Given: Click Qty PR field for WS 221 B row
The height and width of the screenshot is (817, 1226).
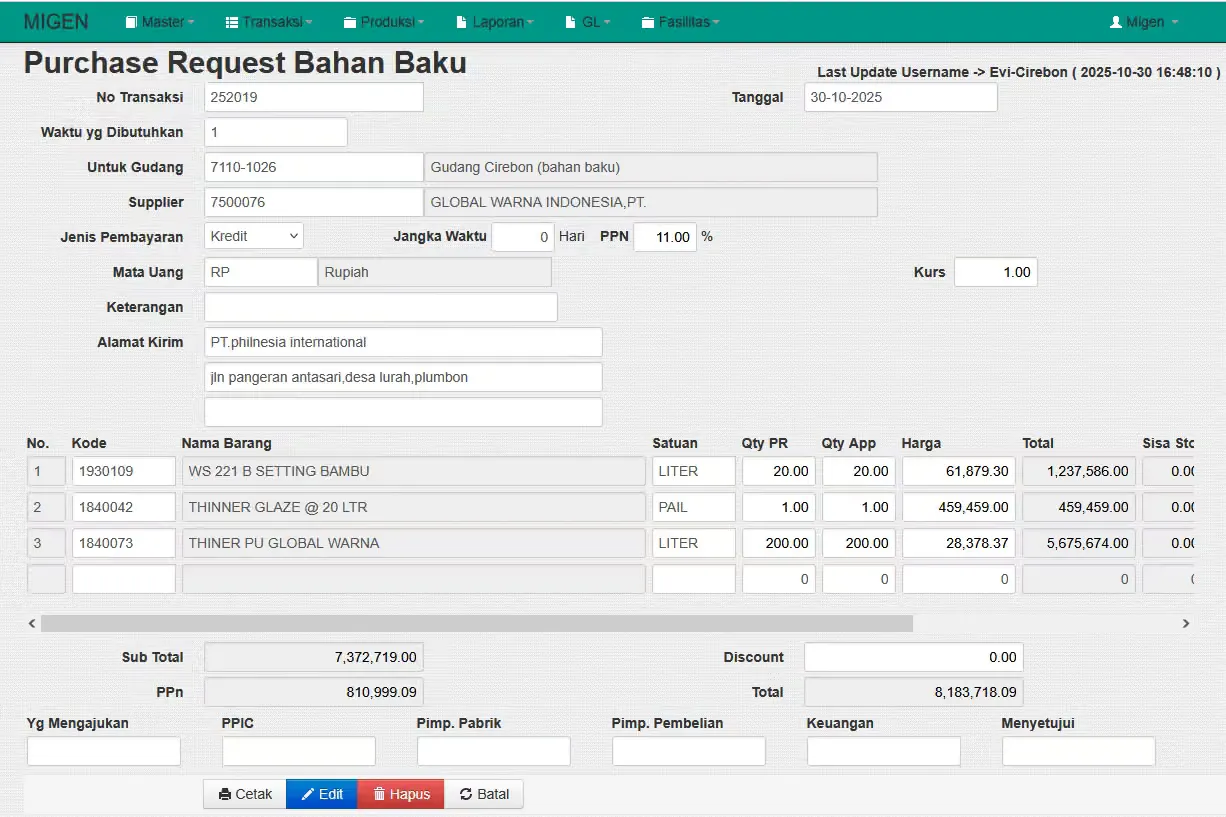Looking at the screenshot, I should [x=779, y=471].
